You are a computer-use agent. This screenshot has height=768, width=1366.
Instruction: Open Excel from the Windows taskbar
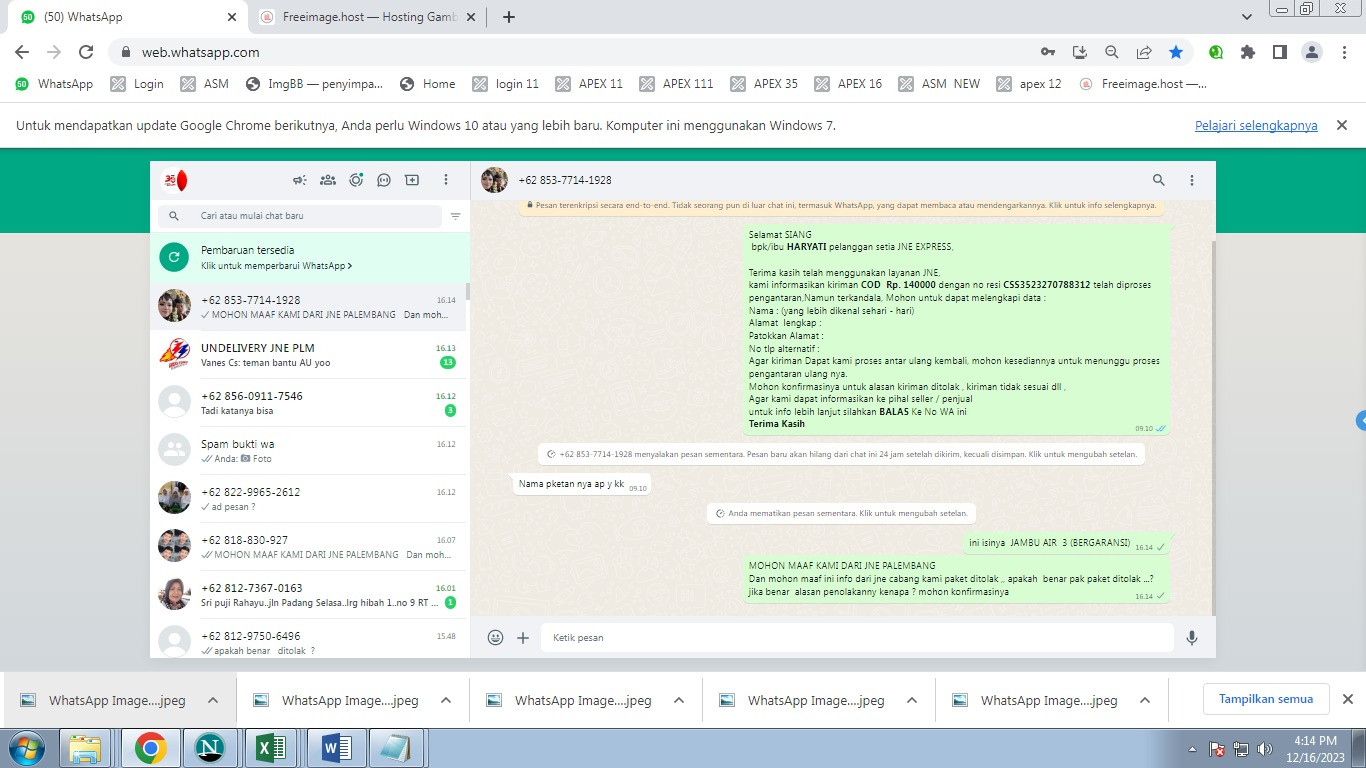coord(271,748)
